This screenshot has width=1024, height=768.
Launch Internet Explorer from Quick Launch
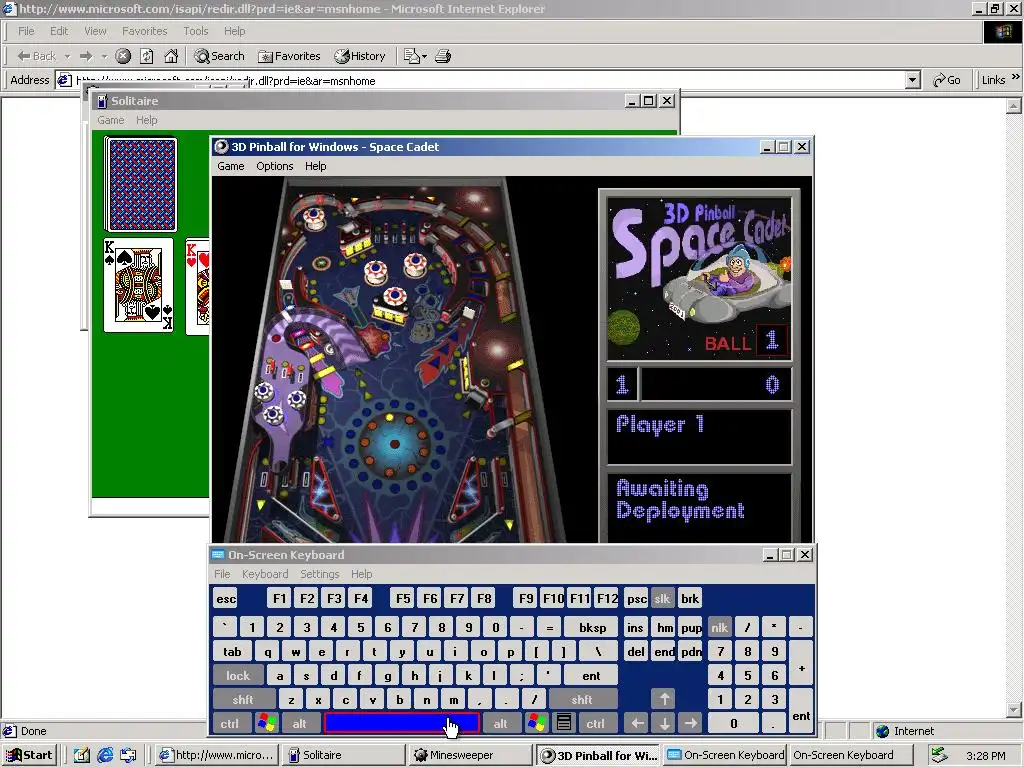pyautogui.click(x=105, y=755)
